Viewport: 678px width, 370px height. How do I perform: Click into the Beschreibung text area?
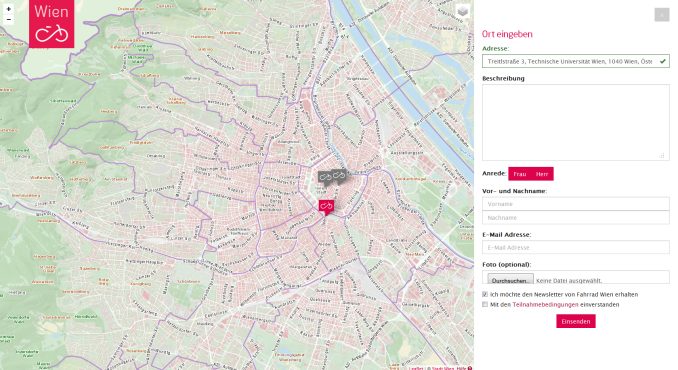[x=576, y=122]
